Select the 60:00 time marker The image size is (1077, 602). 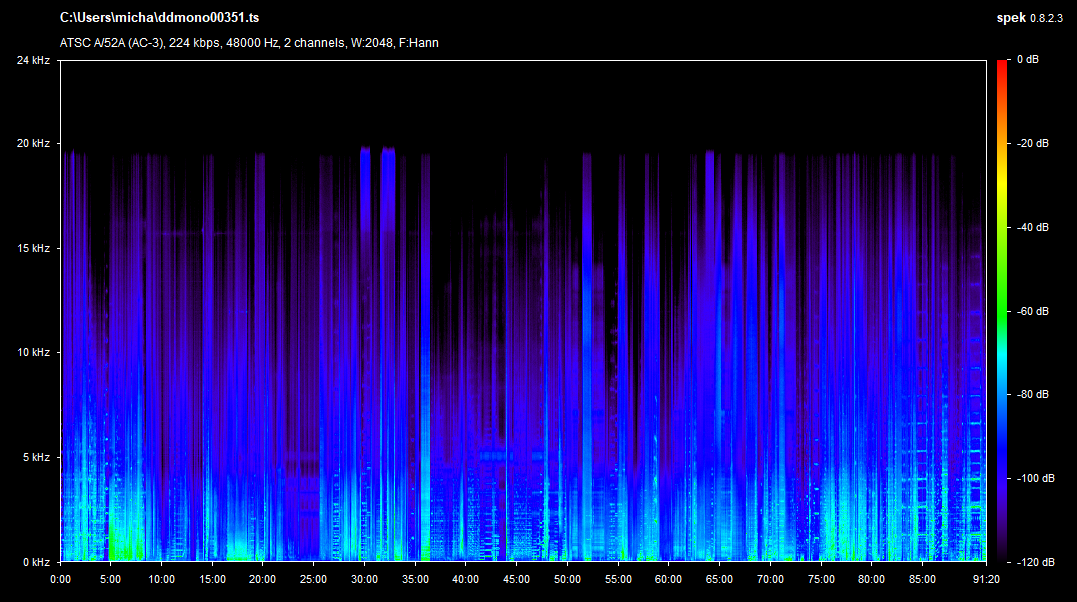[x=668, y=579]
